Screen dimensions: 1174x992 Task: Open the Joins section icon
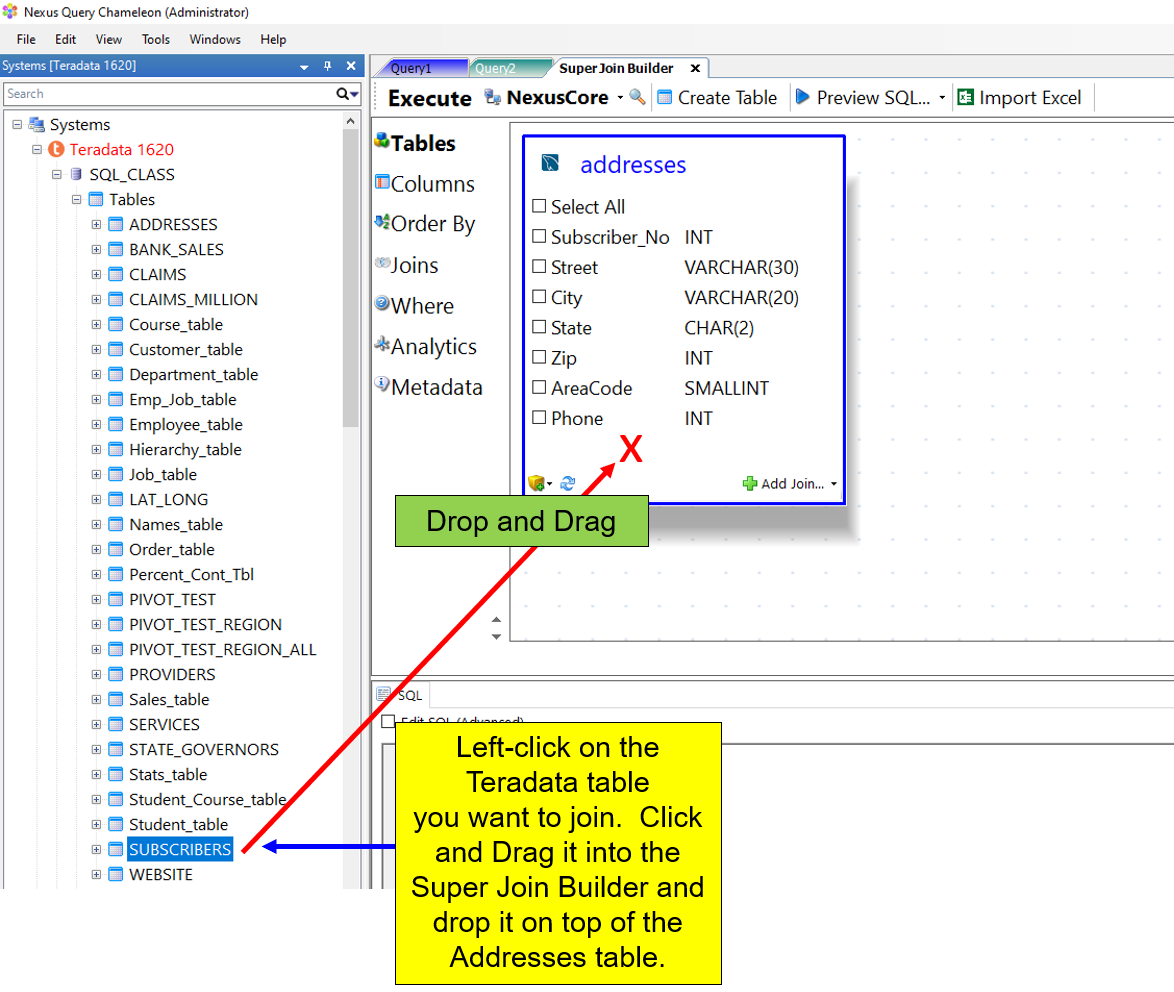[x=382, y=264]
